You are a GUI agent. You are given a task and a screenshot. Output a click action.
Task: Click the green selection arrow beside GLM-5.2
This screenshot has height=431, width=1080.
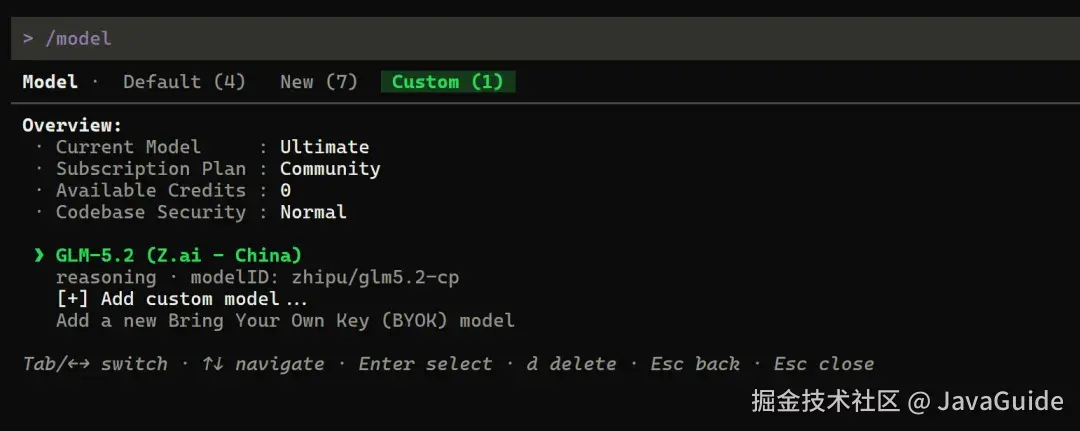point(39,255)
